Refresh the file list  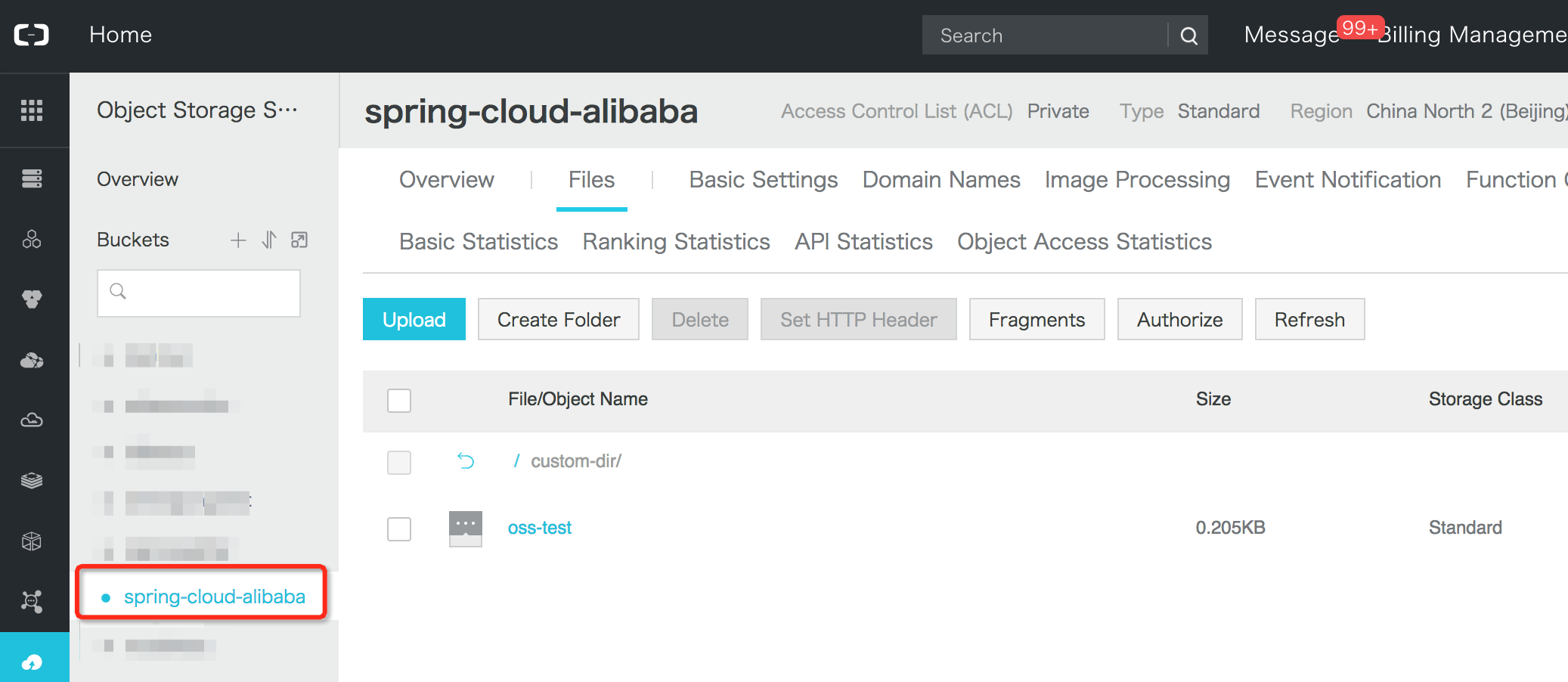point(1310,319)
